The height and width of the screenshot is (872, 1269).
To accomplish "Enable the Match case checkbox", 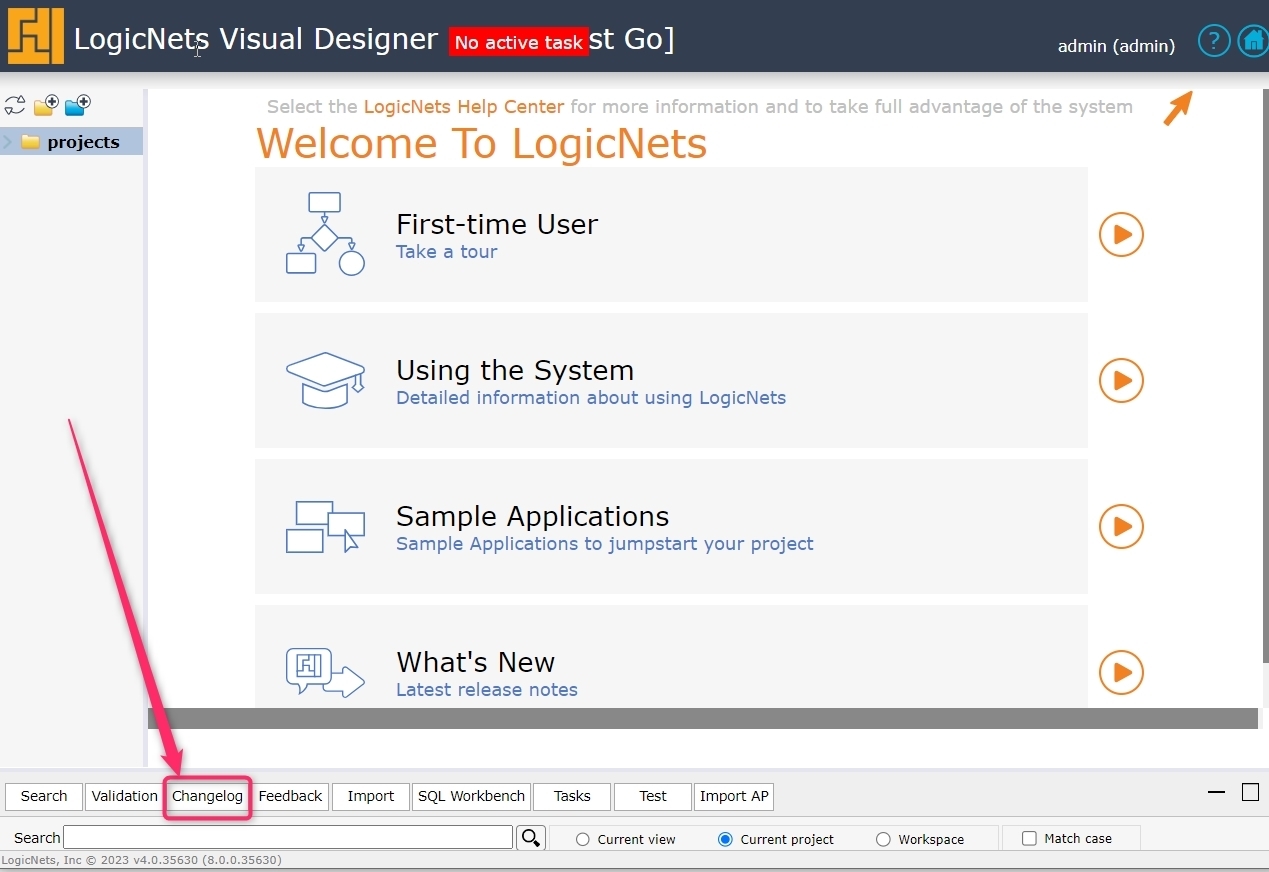I will pos(1029,839).
